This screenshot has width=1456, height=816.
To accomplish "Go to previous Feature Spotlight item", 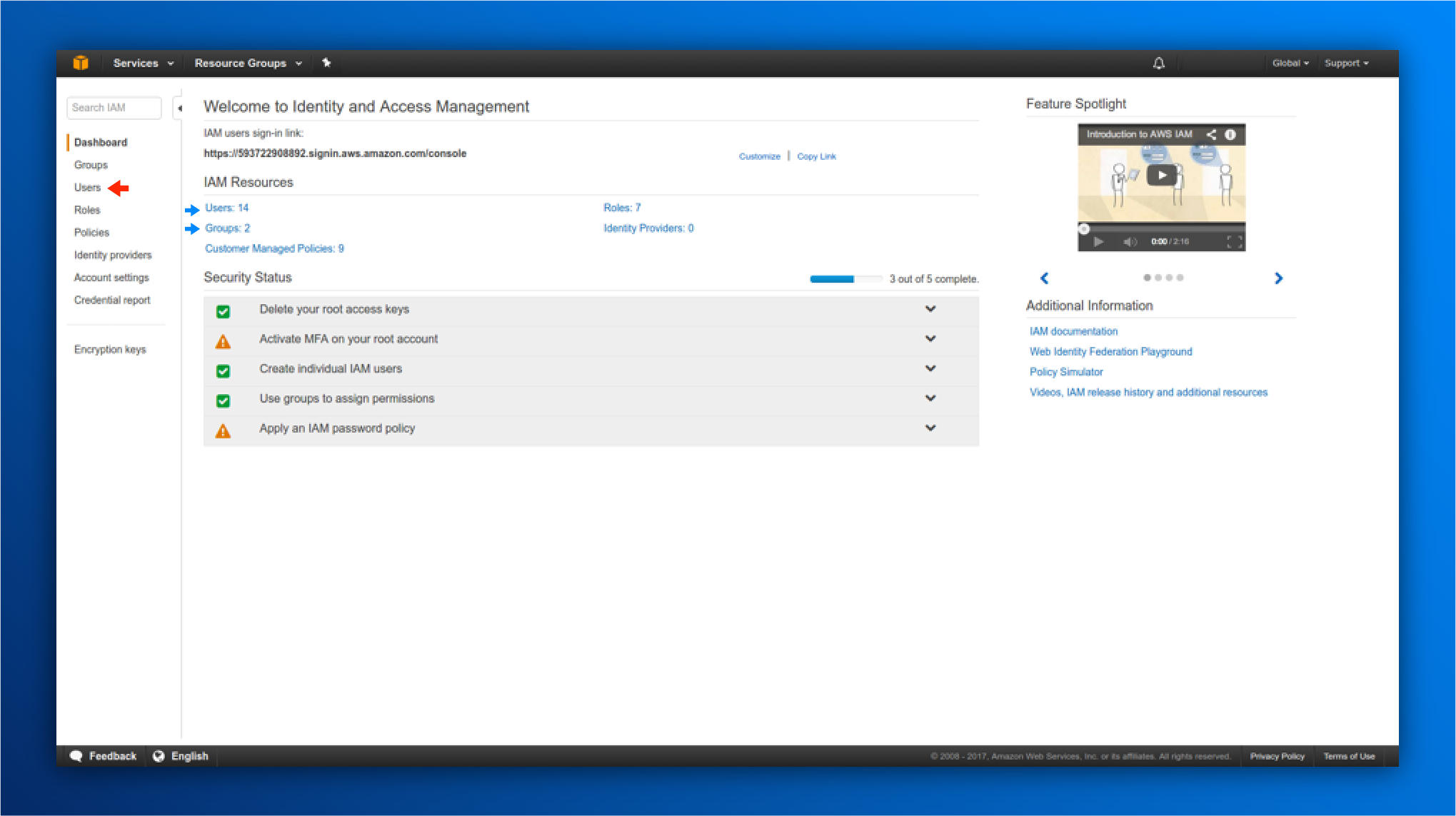I will (x=1044, y=278).
